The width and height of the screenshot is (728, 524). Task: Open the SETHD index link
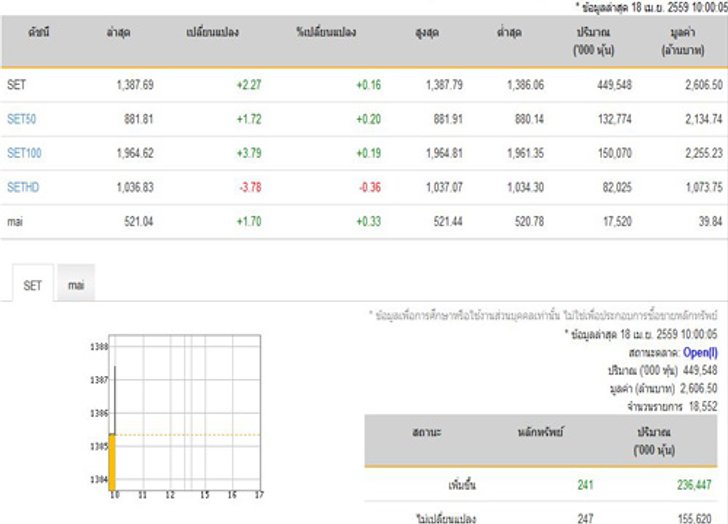tap(23, 188)
